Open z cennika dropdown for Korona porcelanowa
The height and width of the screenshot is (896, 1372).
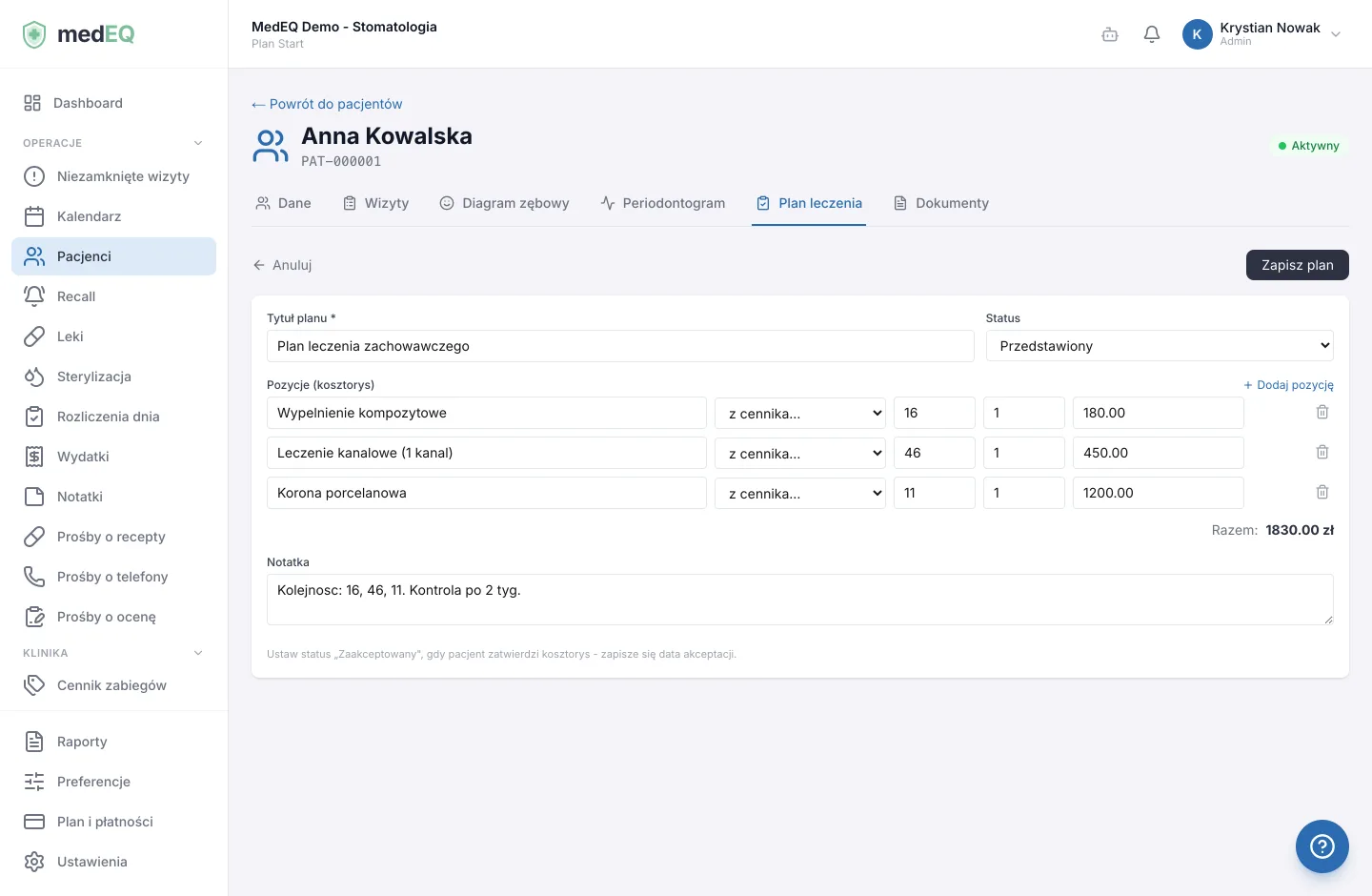coord(800,493)
